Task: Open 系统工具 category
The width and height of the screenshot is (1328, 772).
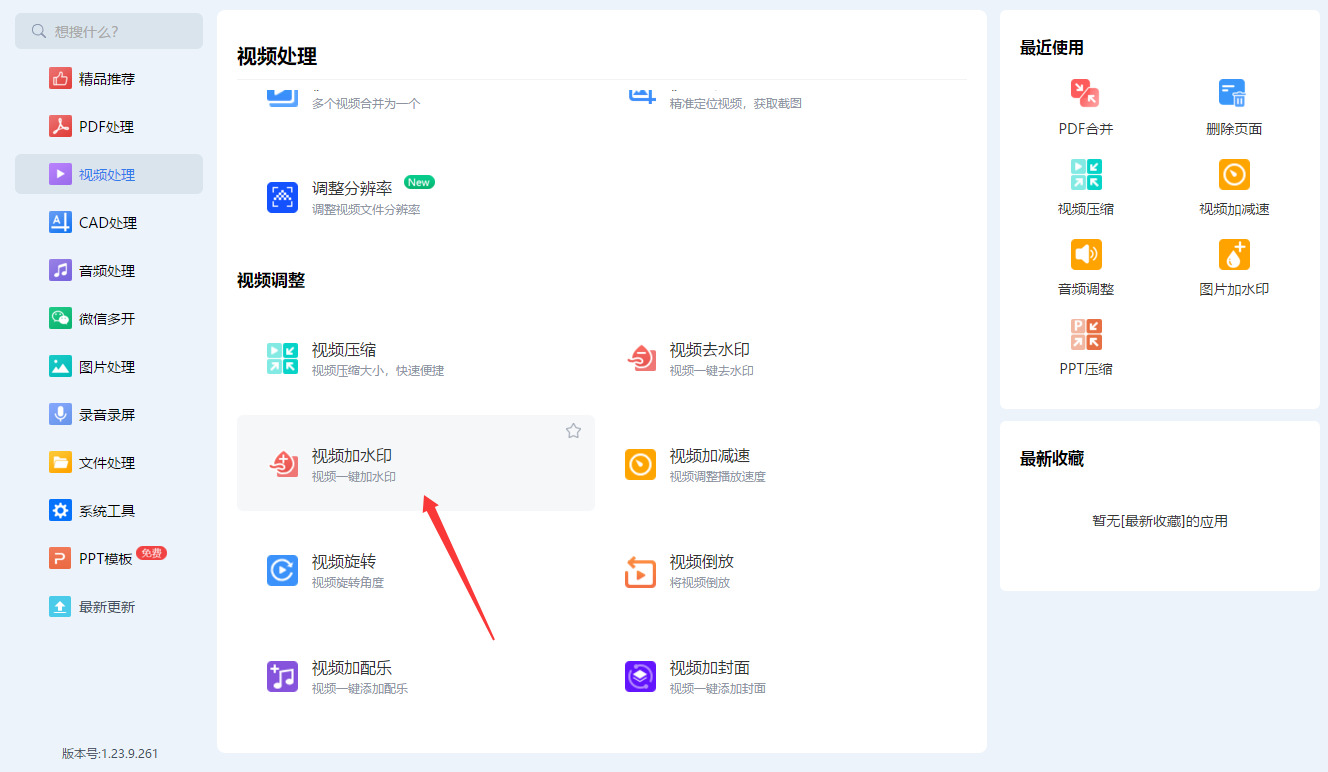Action: point(109,511)
